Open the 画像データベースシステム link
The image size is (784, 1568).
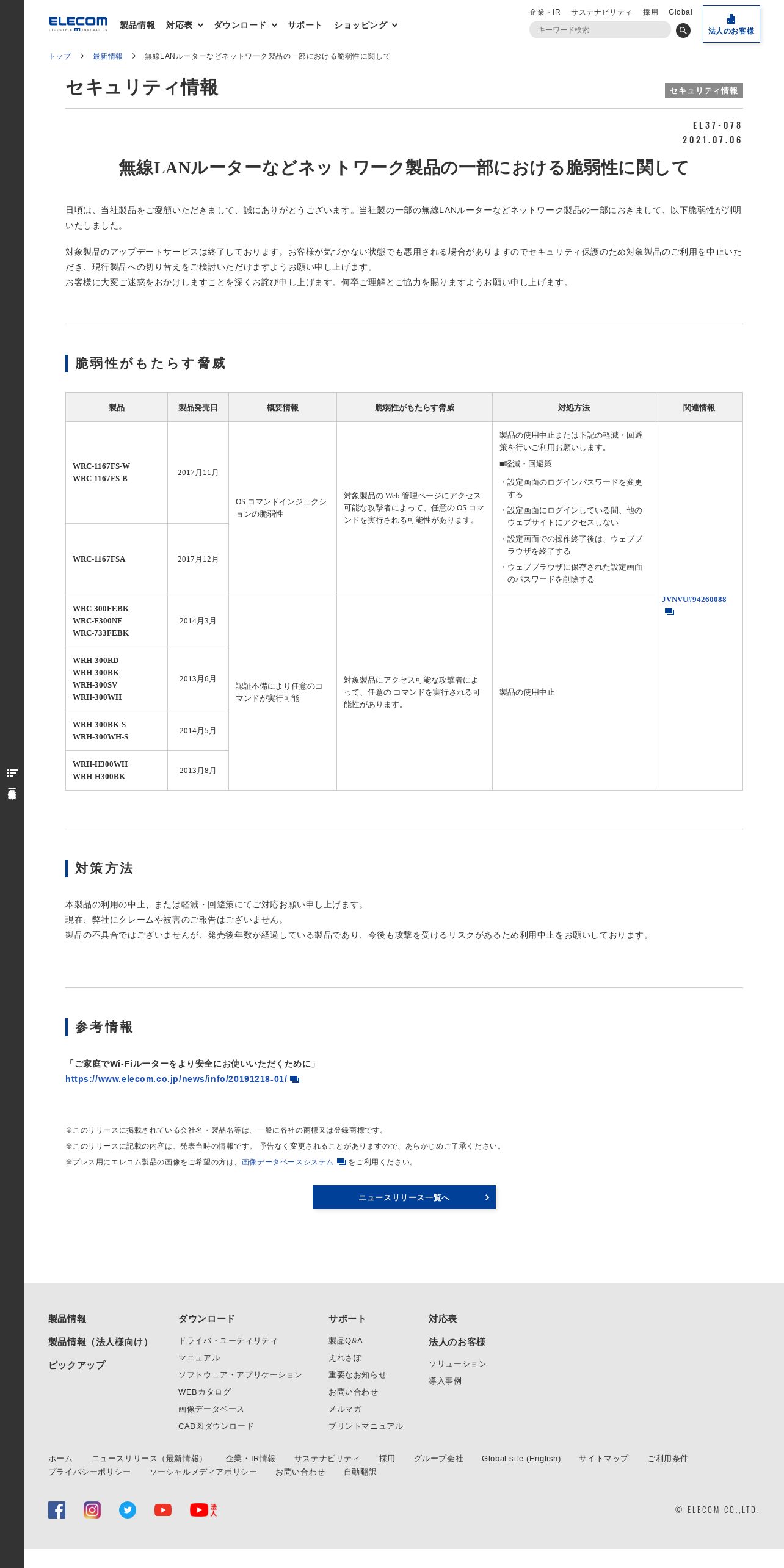(288, 1162)
